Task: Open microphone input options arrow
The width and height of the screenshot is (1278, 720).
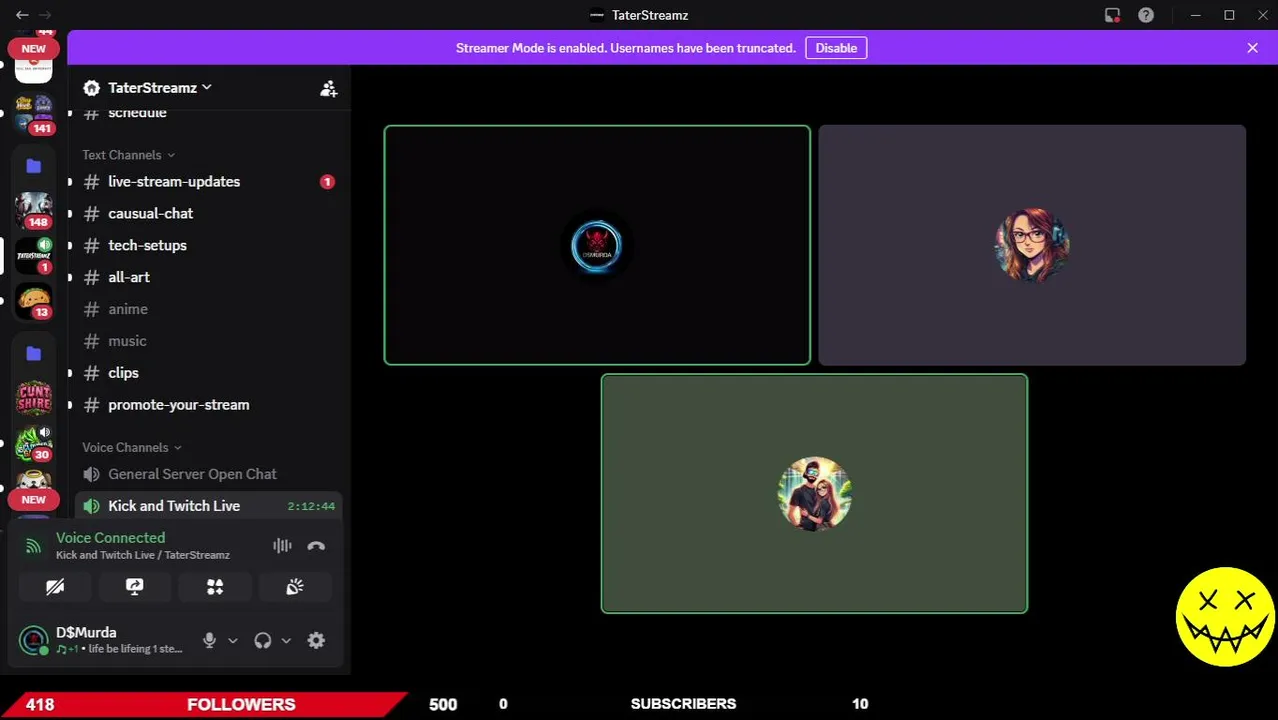Action: point(233,641)
